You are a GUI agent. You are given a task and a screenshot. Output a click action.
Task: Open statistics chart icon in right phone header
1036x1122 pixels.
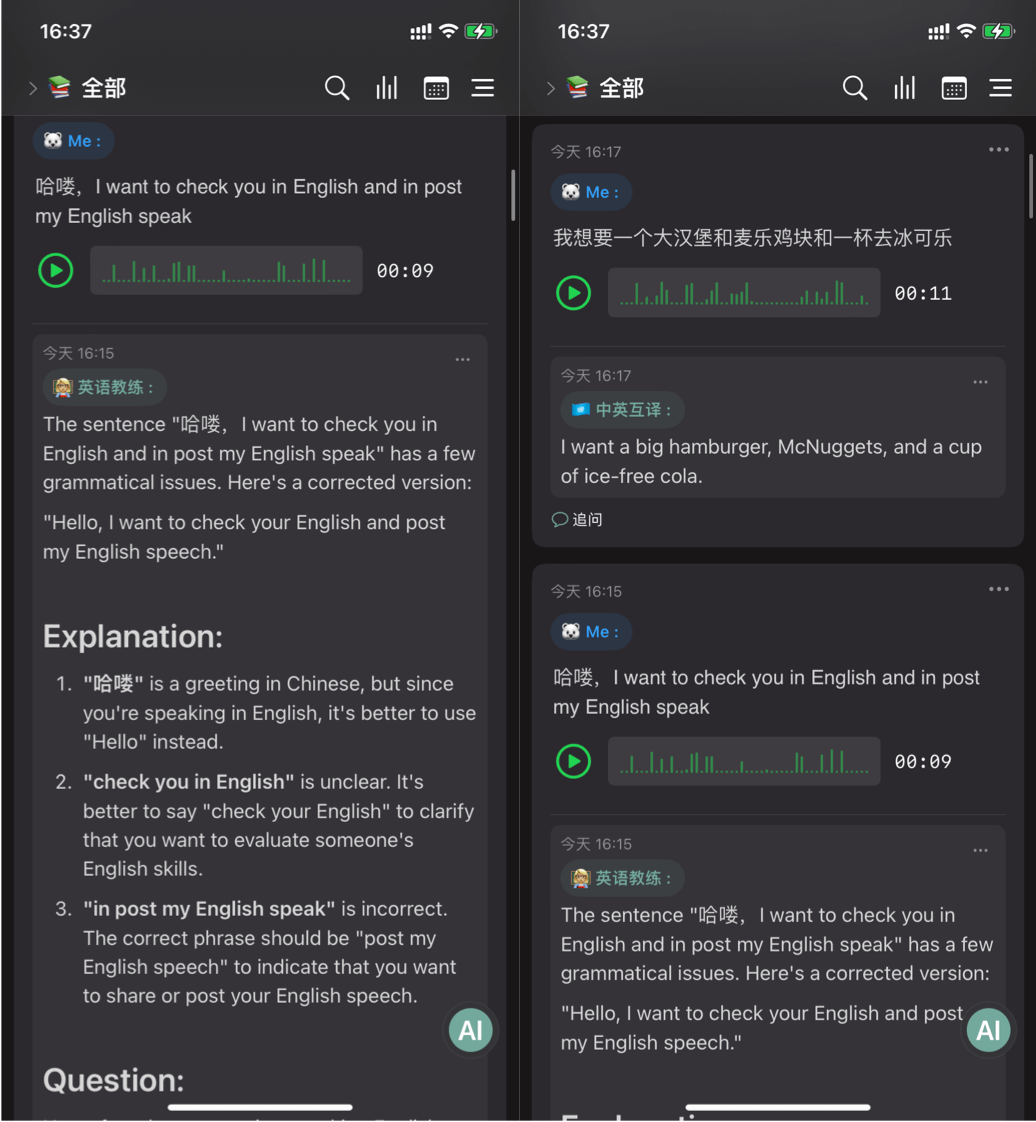904,88
